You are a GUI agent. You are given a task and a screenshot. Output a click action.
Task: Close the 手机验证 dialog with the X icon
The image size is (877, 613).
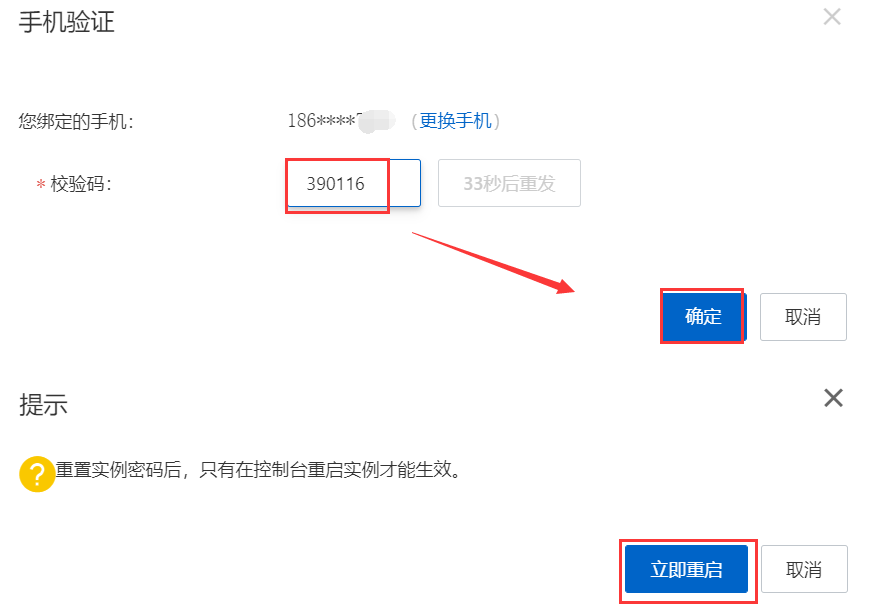(x=832, y=17)
